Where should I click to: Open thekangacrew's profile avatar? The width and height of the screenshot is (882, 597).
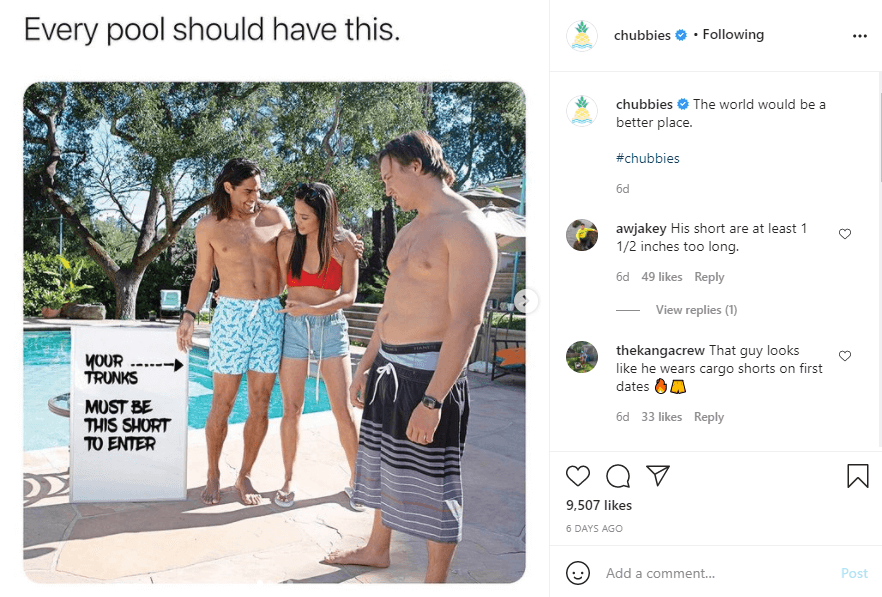click(x=582, y=357)
